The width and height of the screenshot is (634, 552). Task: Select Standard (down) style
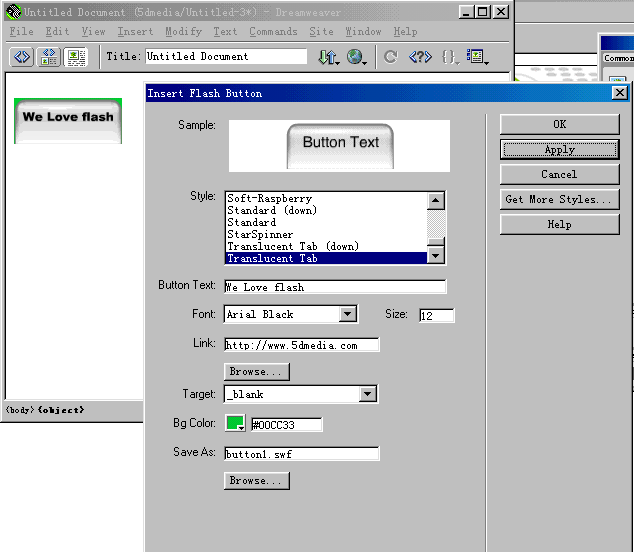click(326, 210)
